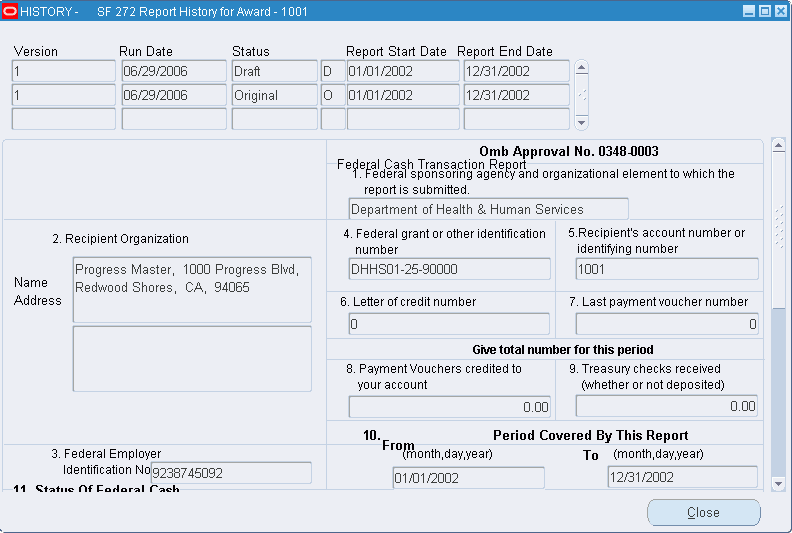The width and height of the screenshot is (792, 533).
Task: Click the Federal Cash Transaction Report title
Action: (x=432, y=164)
